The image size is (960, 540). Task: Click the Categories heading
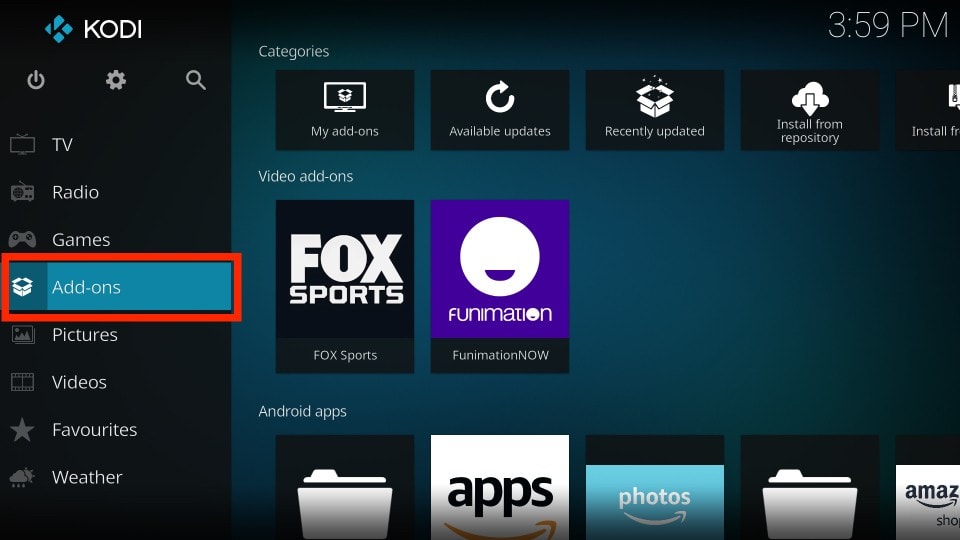point(294,51)
